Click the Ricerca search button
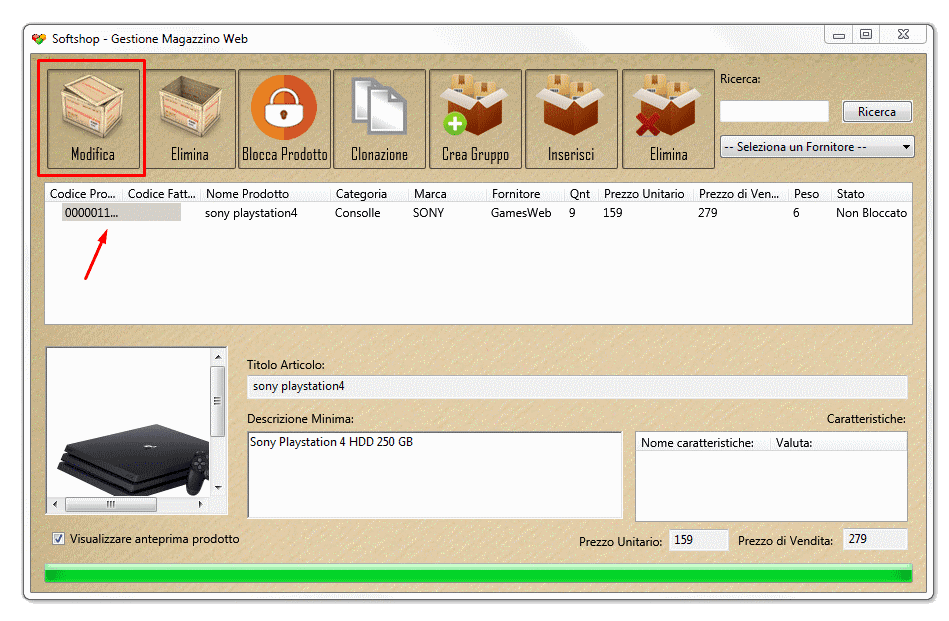This screenshot has width=949, height=621. 876,111
